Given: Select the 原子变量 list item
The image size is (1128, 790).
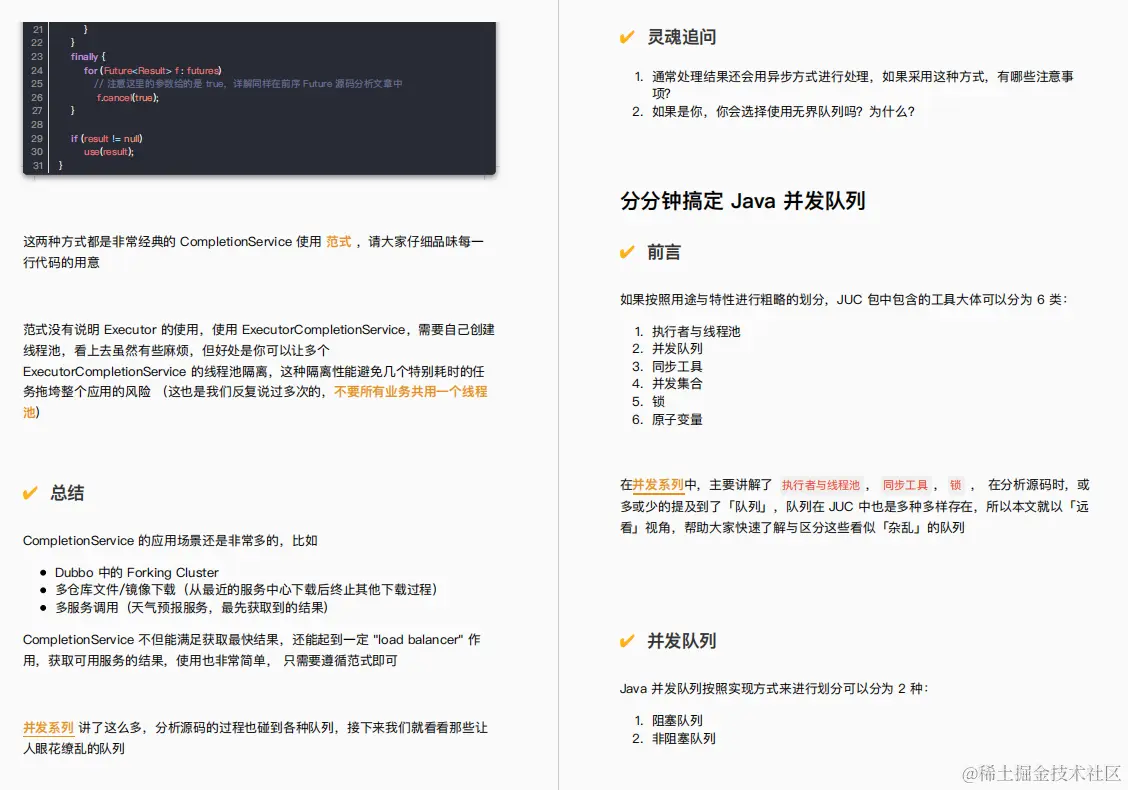Looking at the screenshot, I should (x=675, y=420).
